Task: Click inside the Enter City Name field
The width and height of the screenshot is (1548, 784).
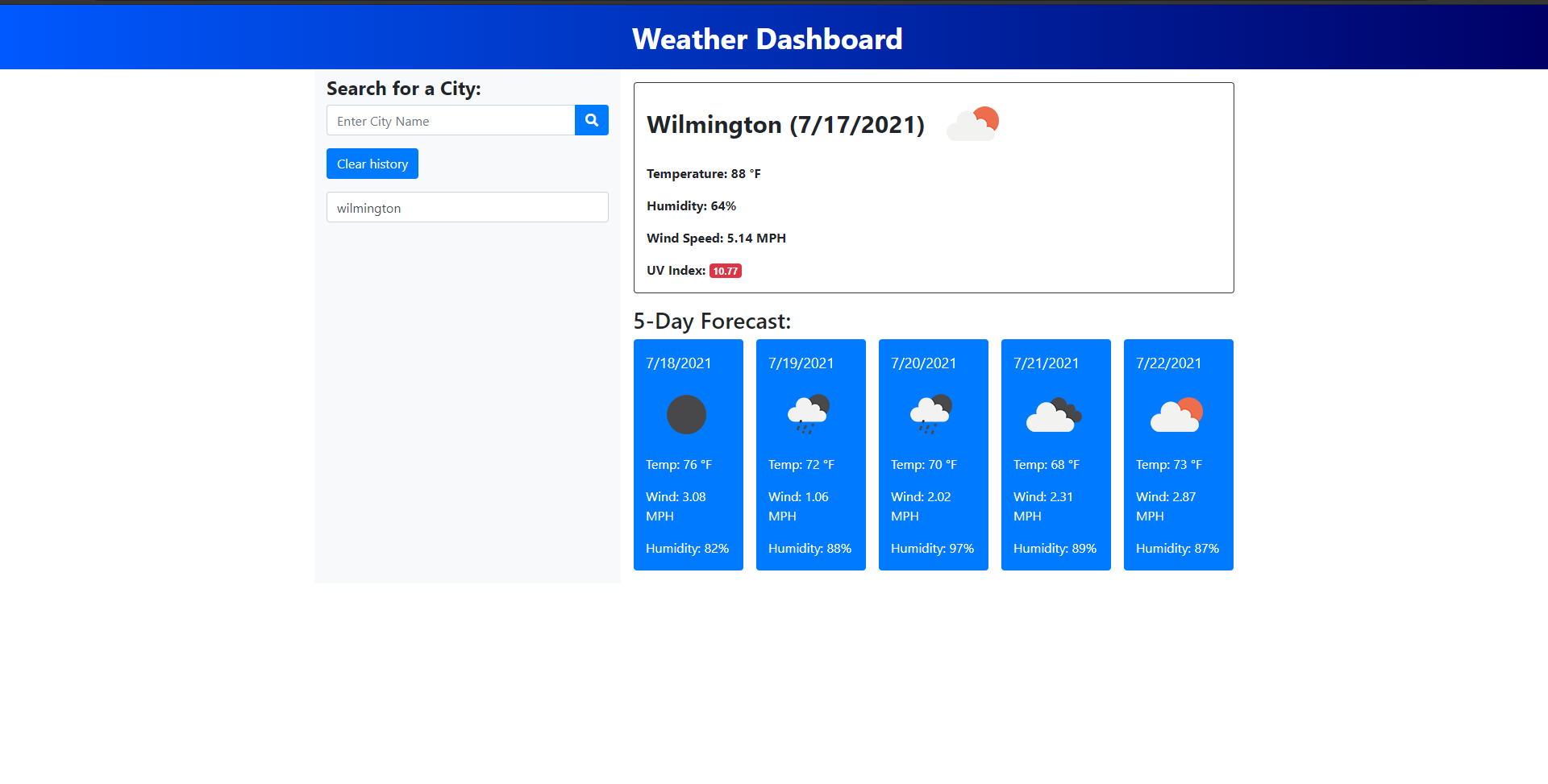Action: tap(450, 120)
